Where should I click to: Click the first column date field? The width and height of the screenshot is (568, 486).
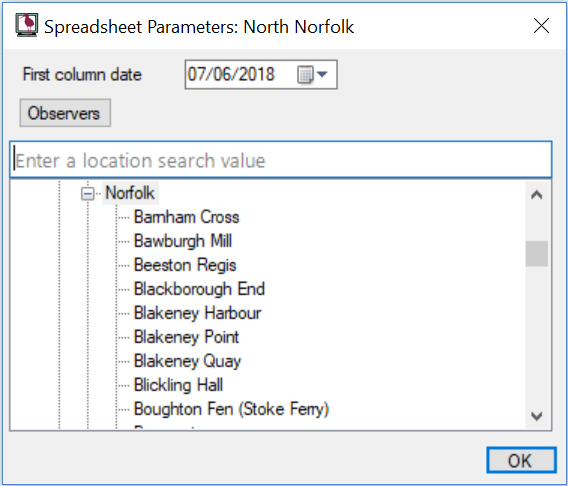pyautogui.click(x=261, y=75)
